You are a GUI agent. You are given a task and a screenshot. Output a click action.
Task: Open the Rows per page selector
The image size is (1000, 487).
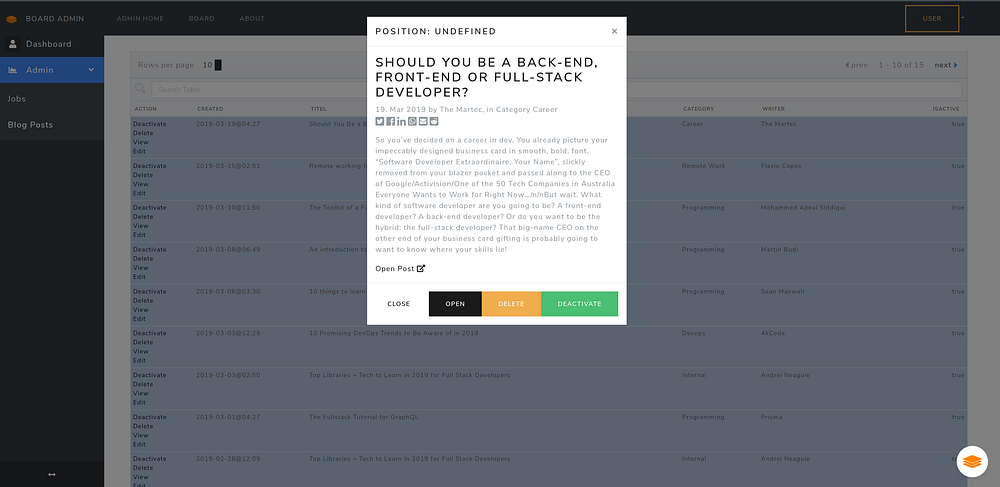(x=212, y=65)
